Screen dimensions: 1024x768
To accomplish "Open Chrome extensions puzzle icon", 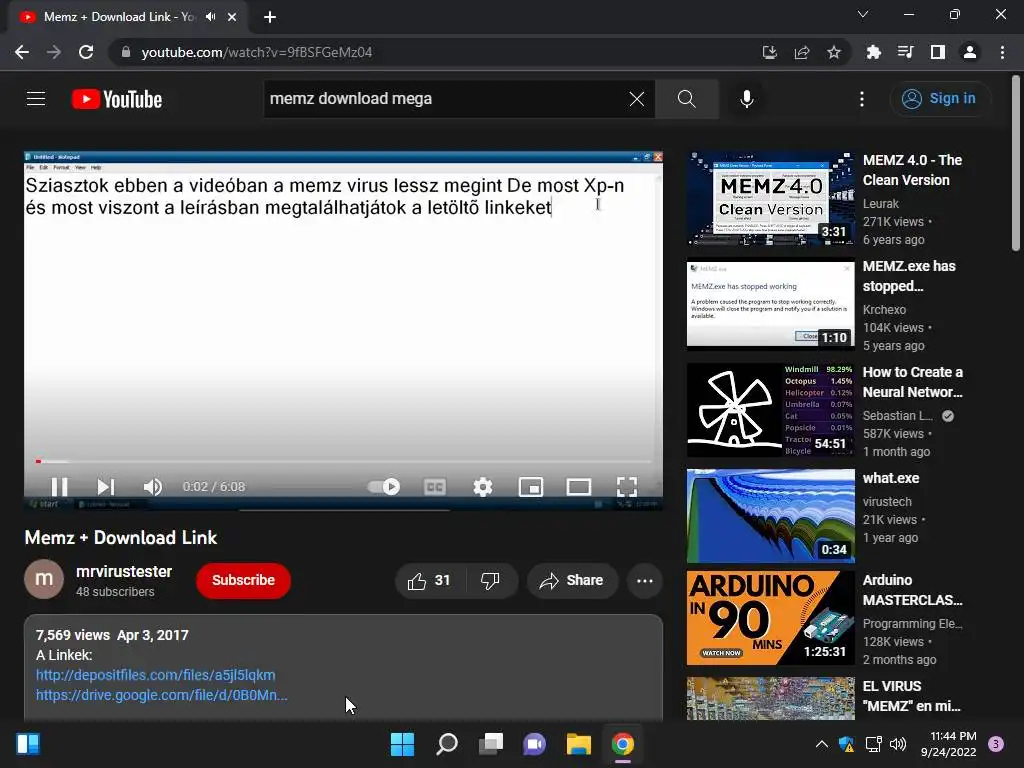I will coord(874,52).
